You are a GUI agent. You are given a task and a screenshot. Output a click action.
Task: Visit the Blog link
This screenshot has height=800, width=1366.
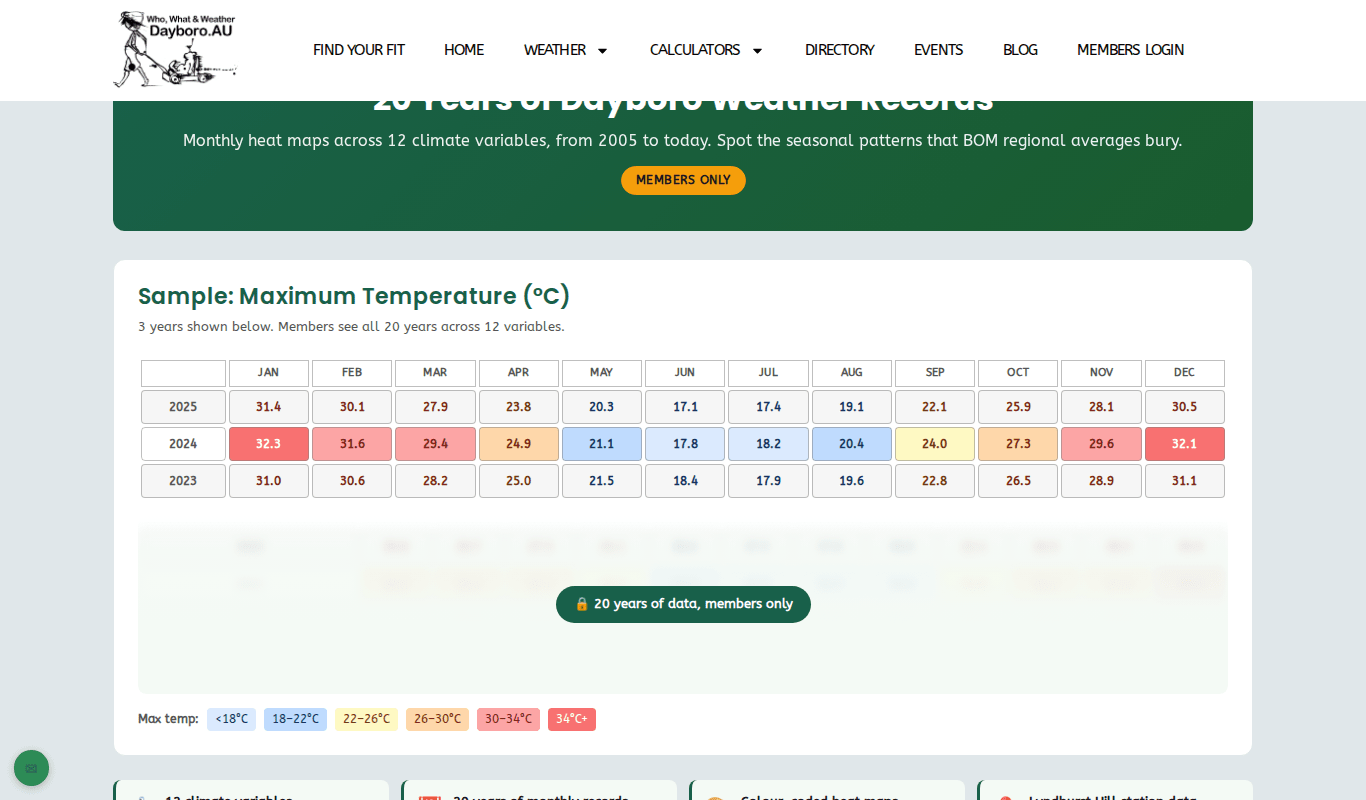pyautogui.click(x=1020, y=50)
